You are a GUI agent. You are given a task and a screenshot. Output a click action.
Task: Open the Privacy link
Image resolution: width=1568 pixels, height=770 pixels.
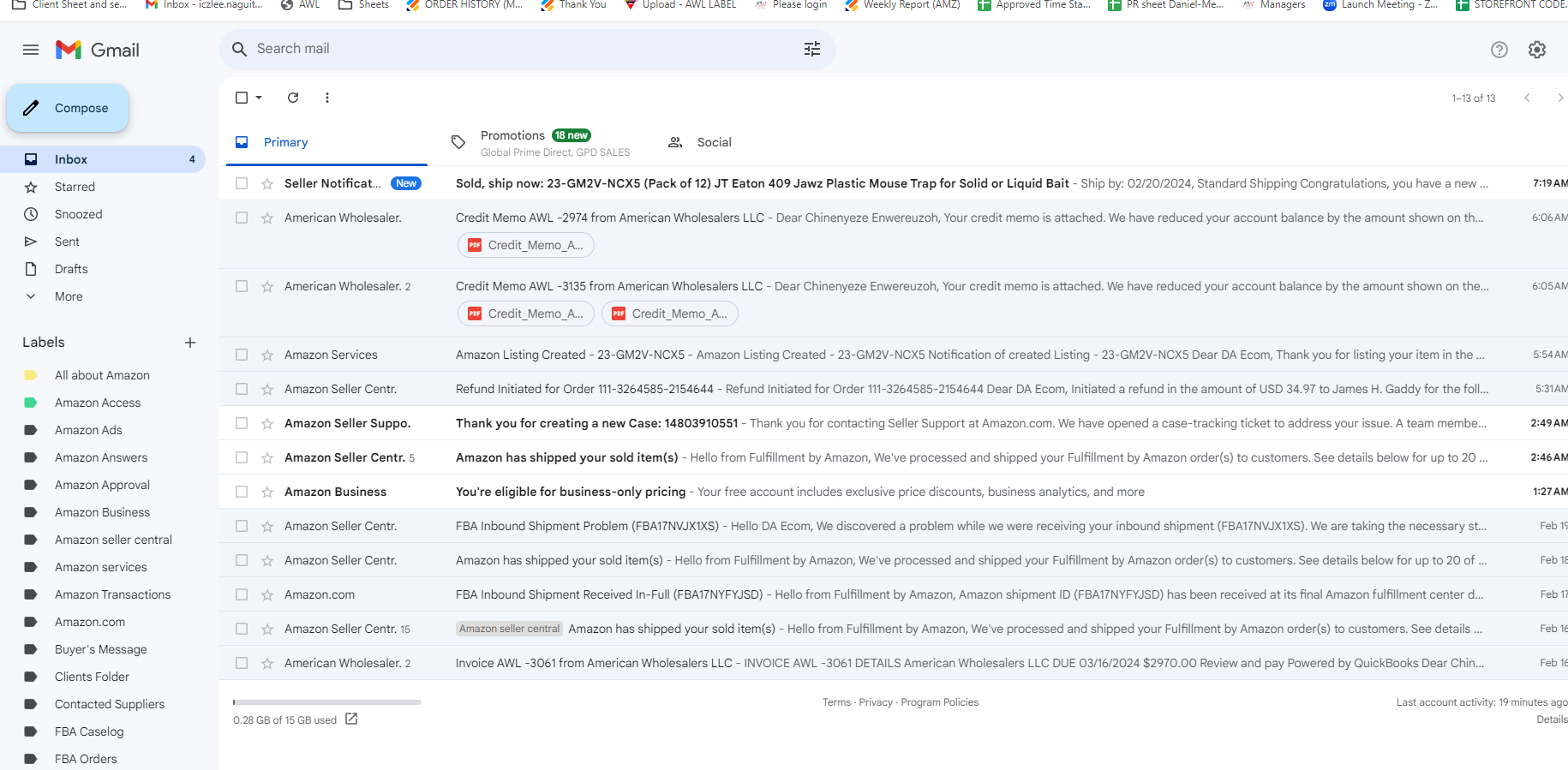pos(876,702)
